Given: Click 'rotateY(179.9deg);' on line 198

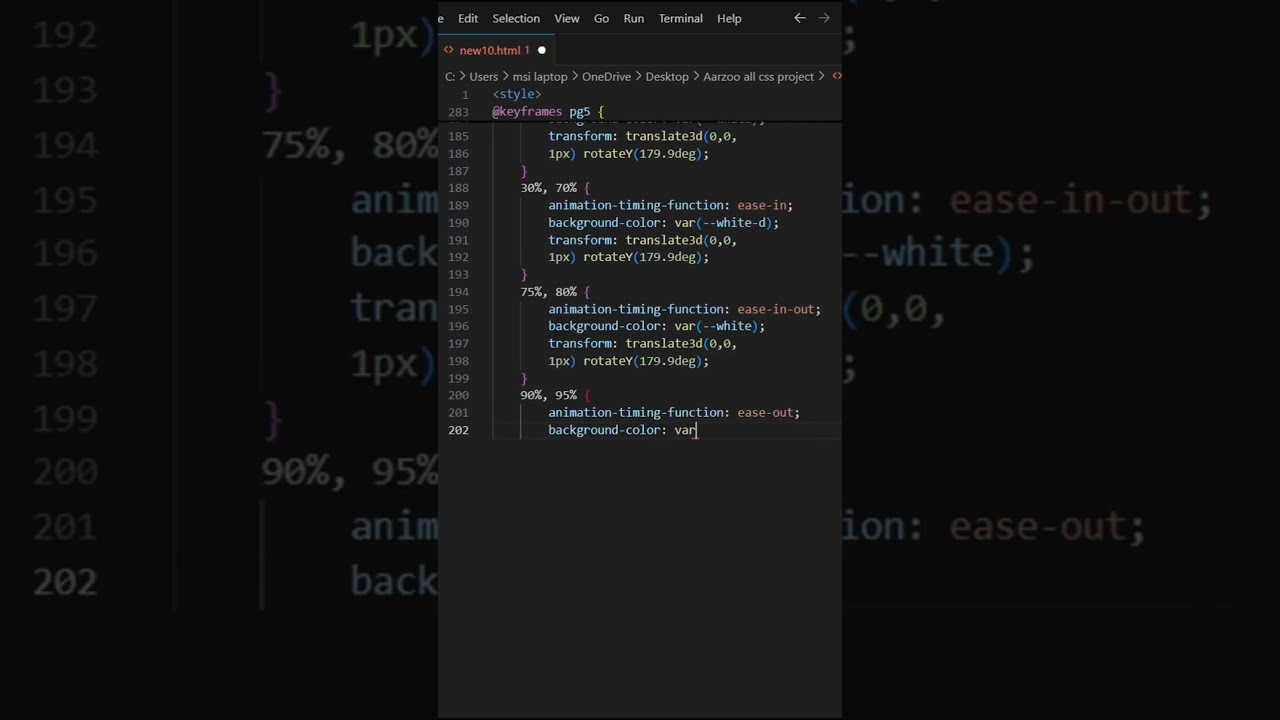Looking at the screenshot, I should [x=646, y=361].
